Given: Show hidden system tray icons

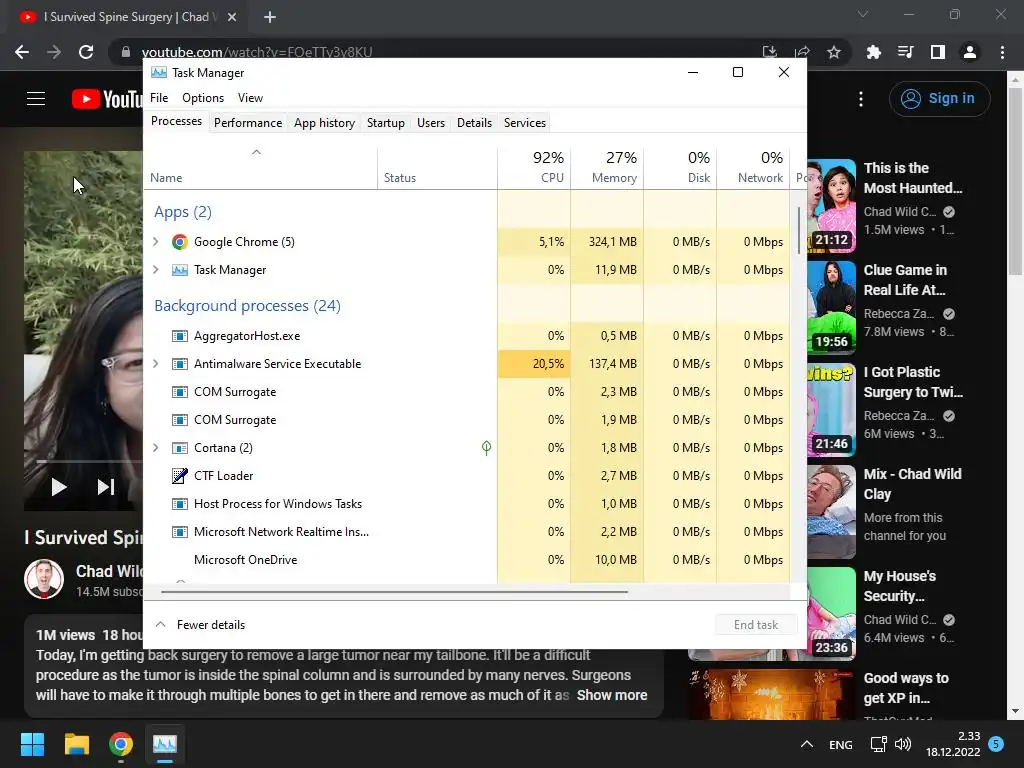Looking at the screenshot, I should click(807, 744).
